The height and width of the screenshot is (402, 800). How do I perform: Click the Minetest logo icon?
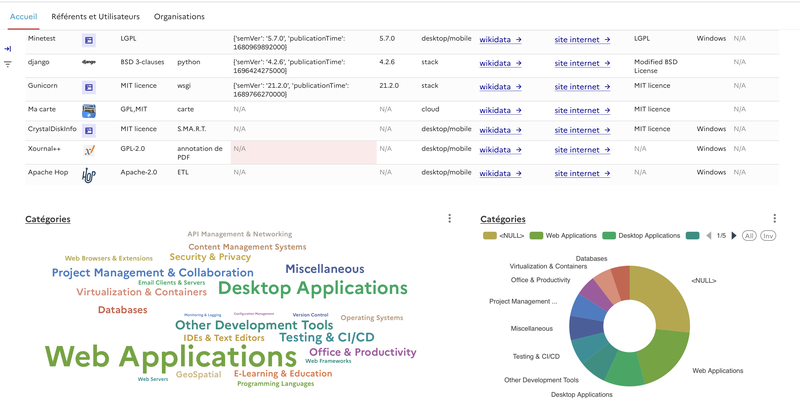[x=89, y=40]
